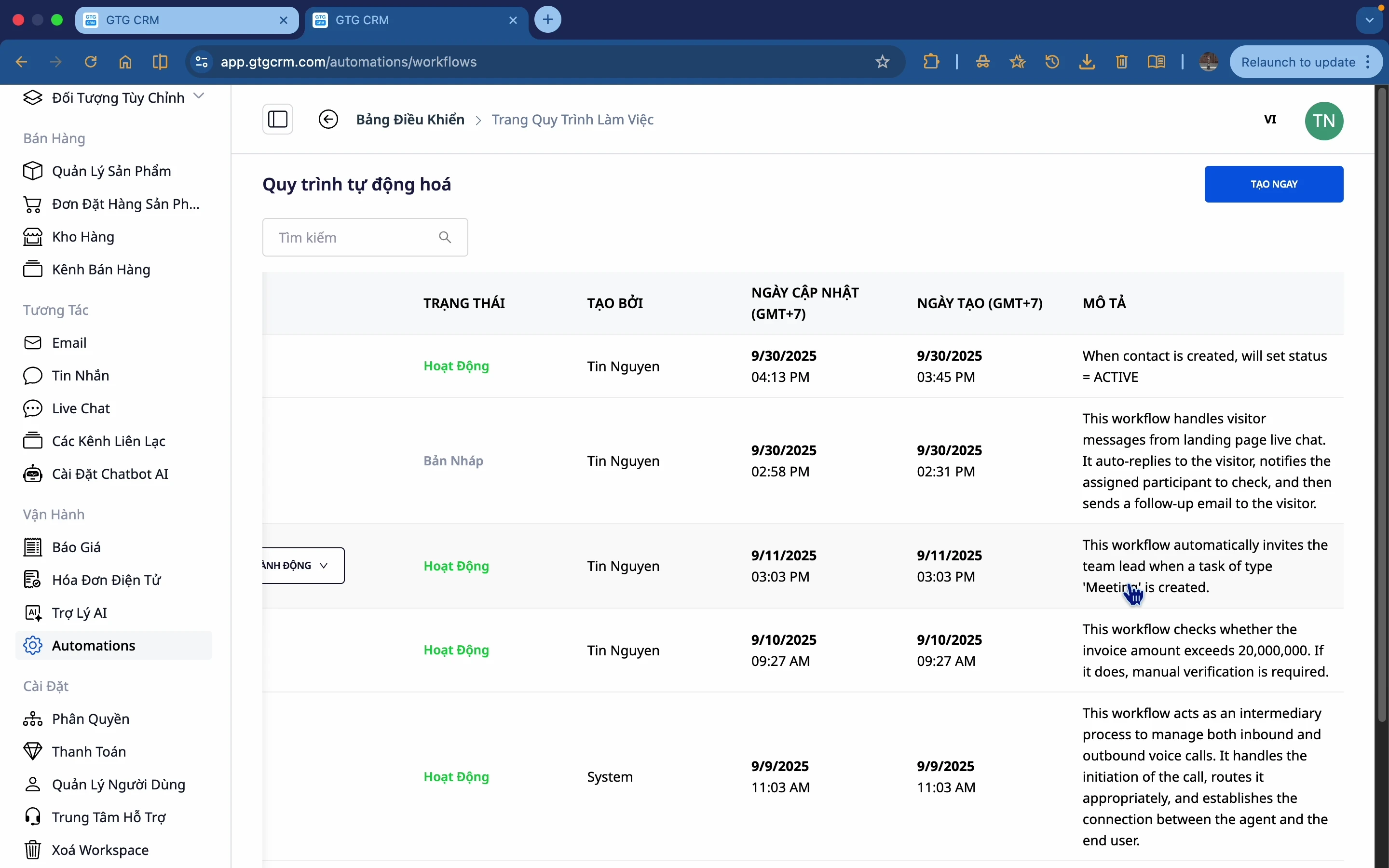Open Trung Tâm Hỗ Trợ headset icon
1389x868 pixels.
click(x=33, y=817)
